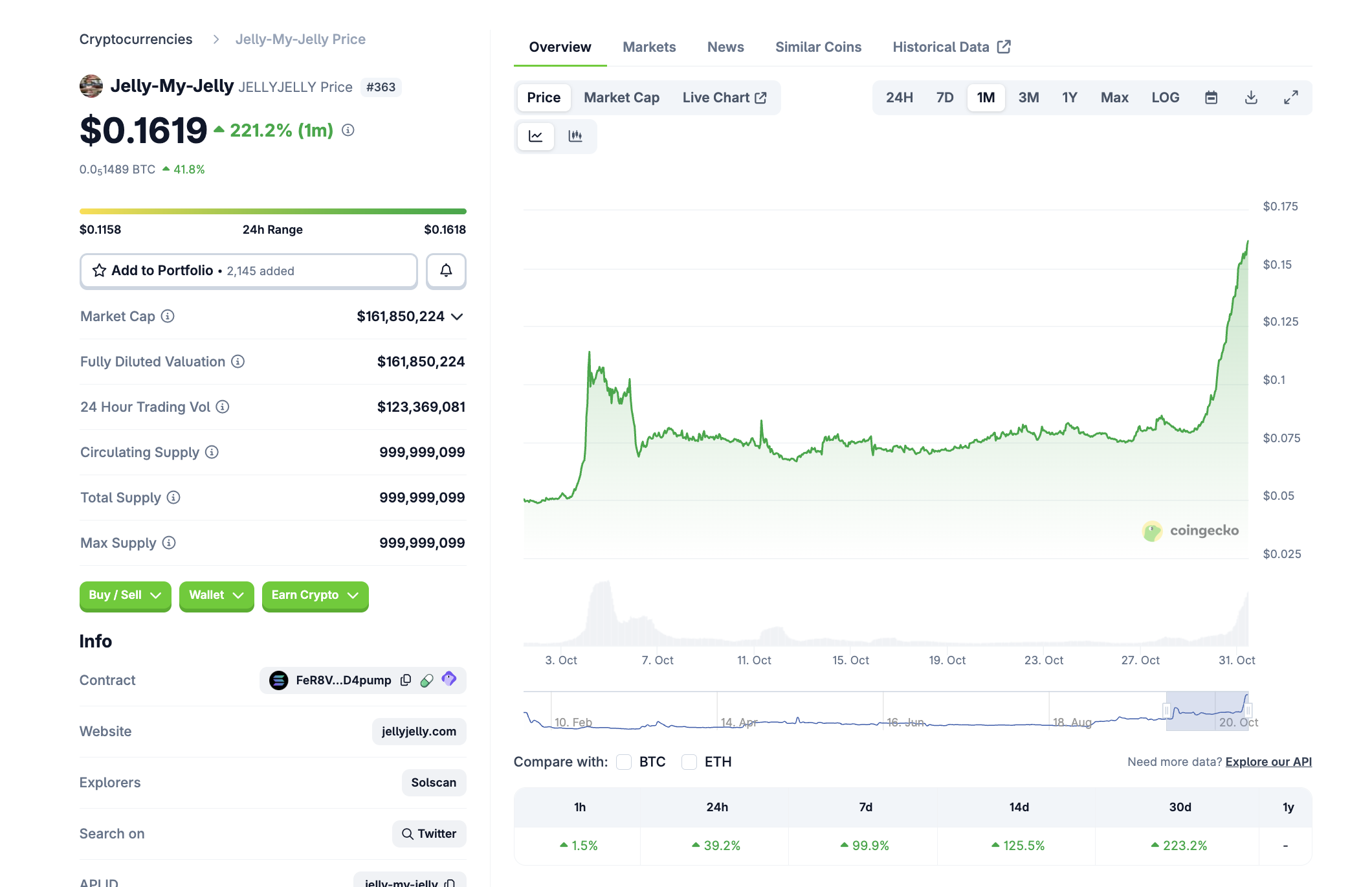Screen dimensions: 1372x887
Task: Open the Earn Crypto dropdown
Action: [315, 595]
